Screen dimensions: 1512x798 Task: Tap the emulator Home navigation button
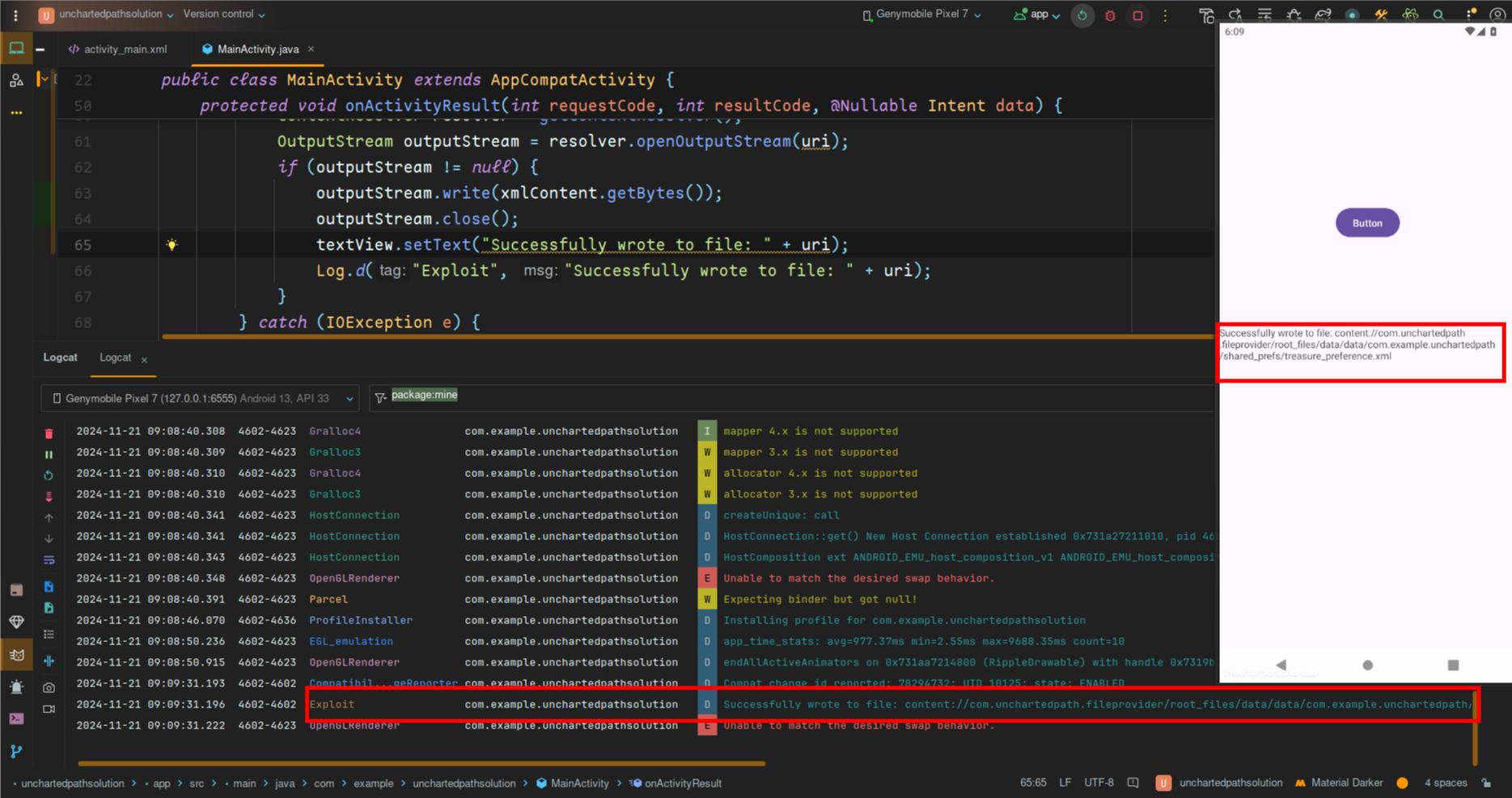pyautogui.click(x=1367, y=665)
